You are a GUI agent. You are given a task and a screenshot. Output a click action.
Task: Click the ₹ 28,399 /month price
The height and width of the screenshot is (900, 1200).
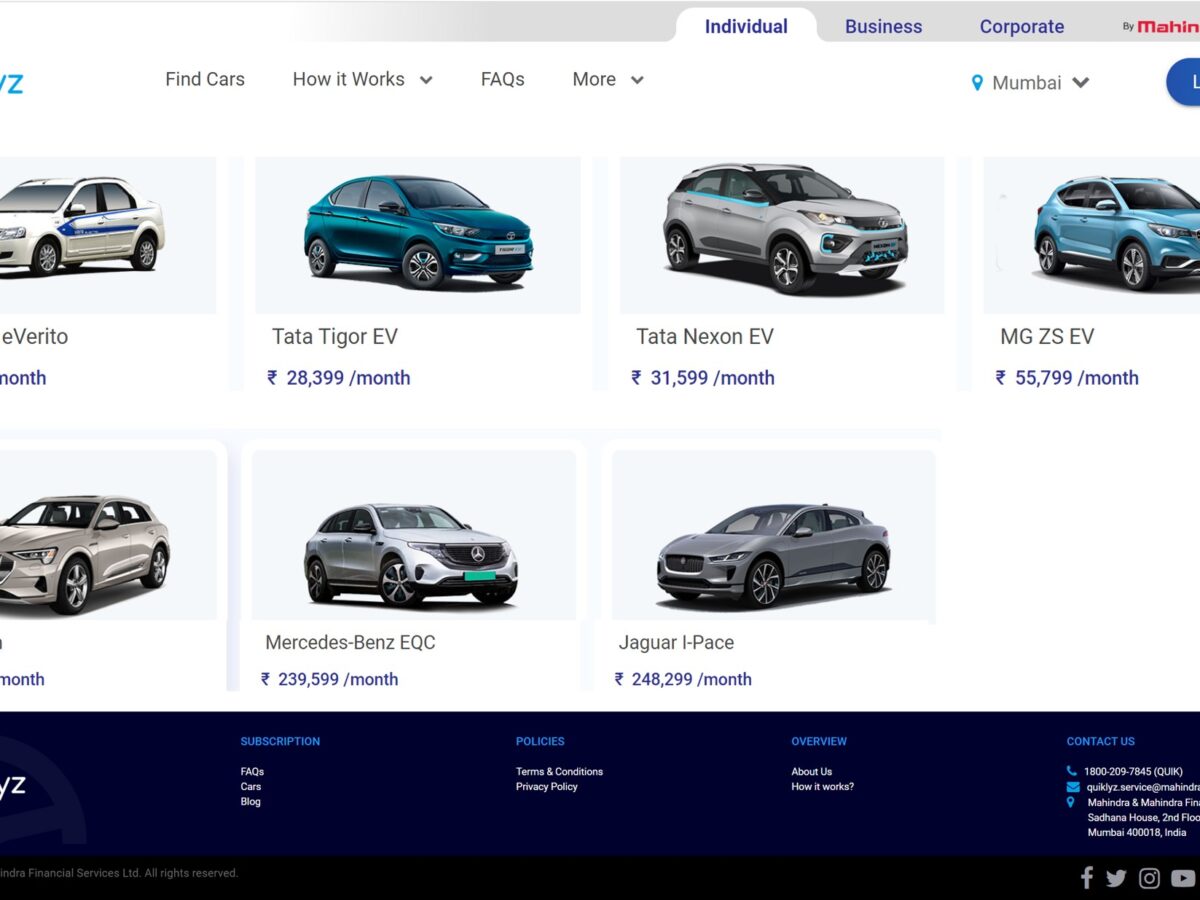tap(339, 378)
